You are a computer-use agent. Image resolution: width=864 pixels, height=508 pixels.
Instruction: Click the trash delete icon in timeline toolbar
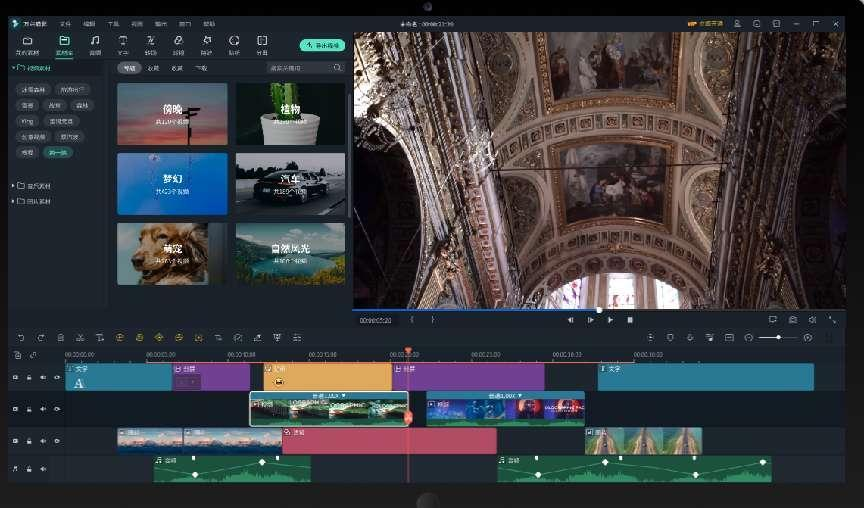tap(60, 337)
